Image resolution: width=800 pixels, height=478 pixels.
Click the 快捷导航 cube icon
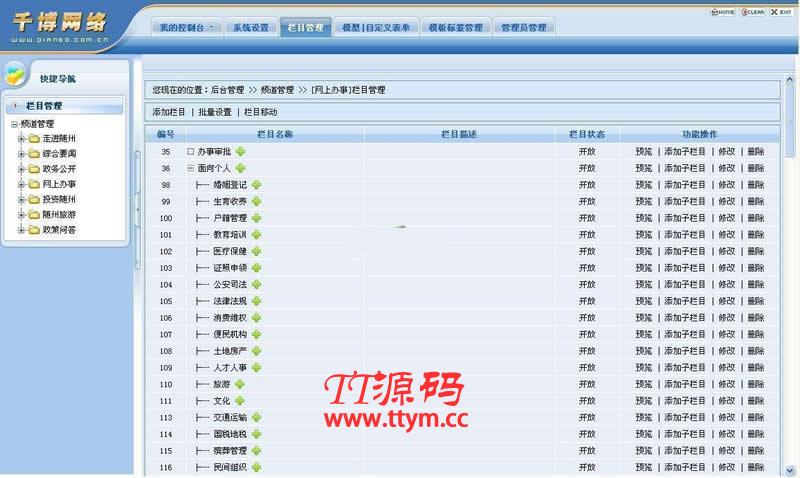click(x=15, y=74)
